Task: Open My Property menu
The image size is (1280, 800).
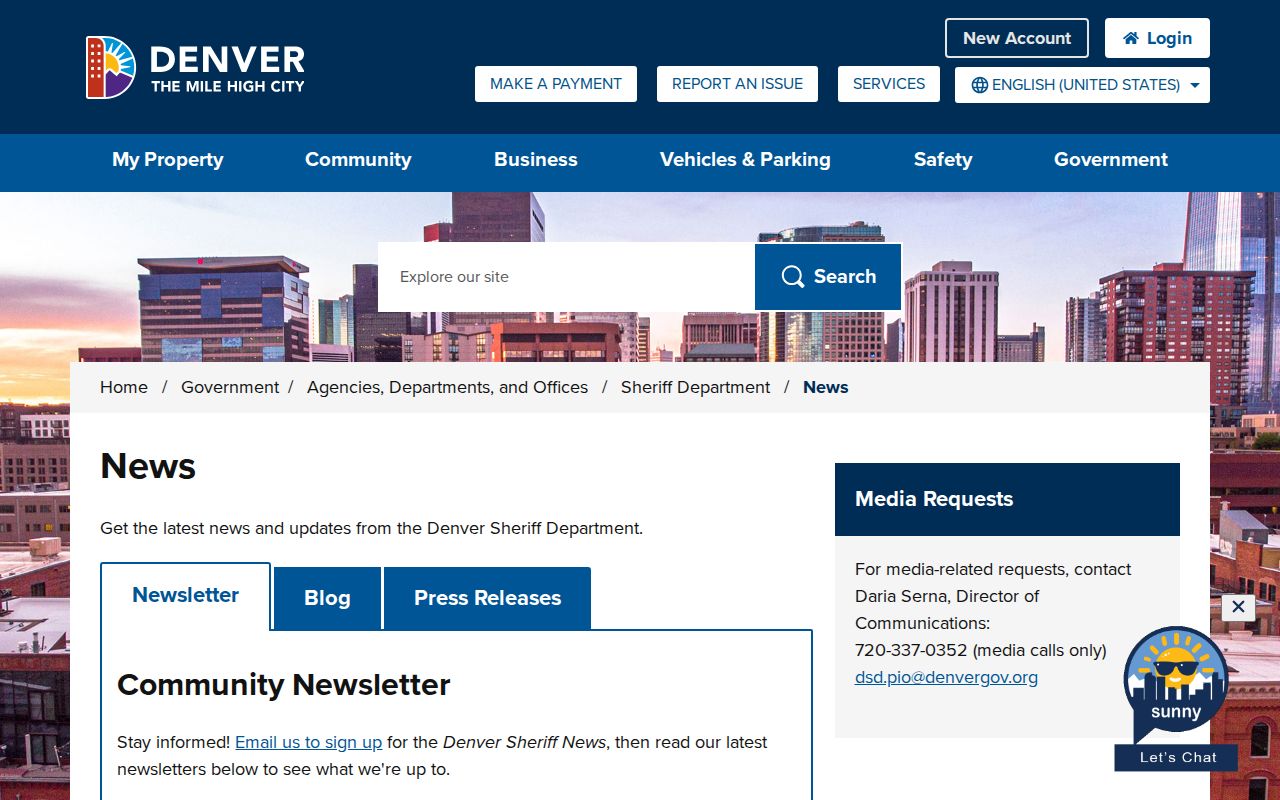Action: pyautogui.click(x=168, y=160)
